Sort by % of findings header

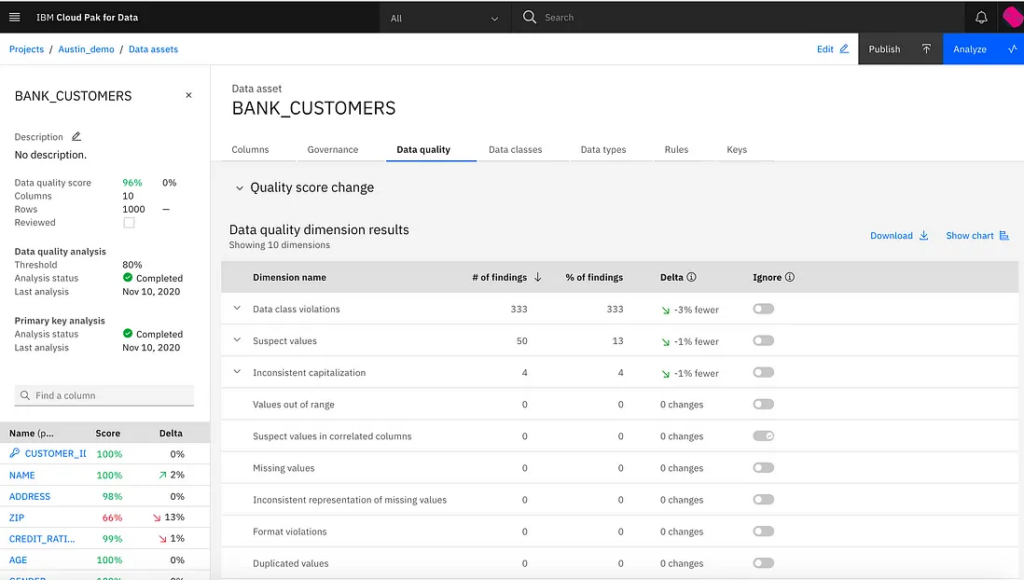[x=594, y=277]
